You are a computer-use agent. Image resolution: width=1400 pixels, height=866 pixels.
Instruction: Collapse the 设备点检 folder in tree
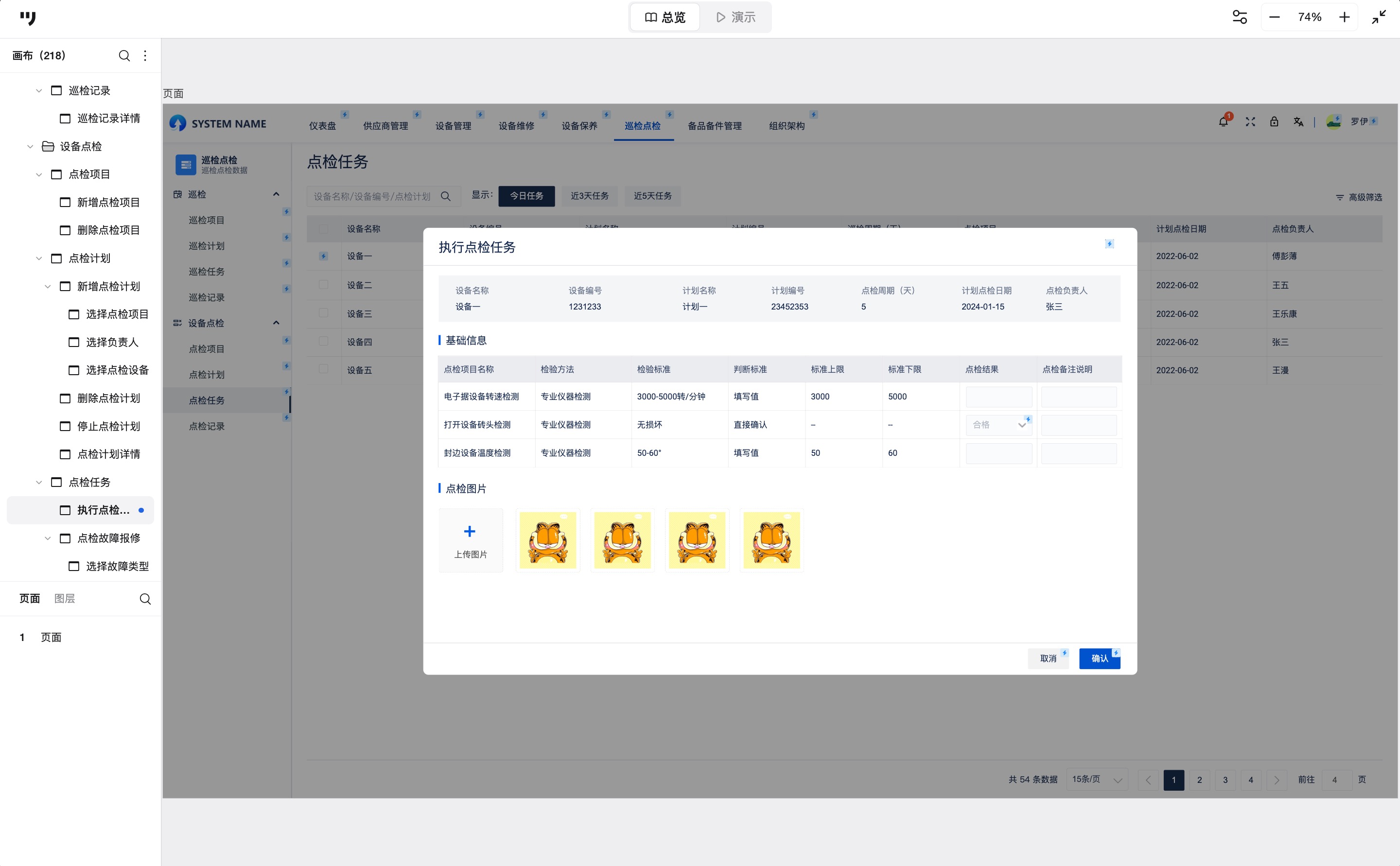(x=30, y=147)
